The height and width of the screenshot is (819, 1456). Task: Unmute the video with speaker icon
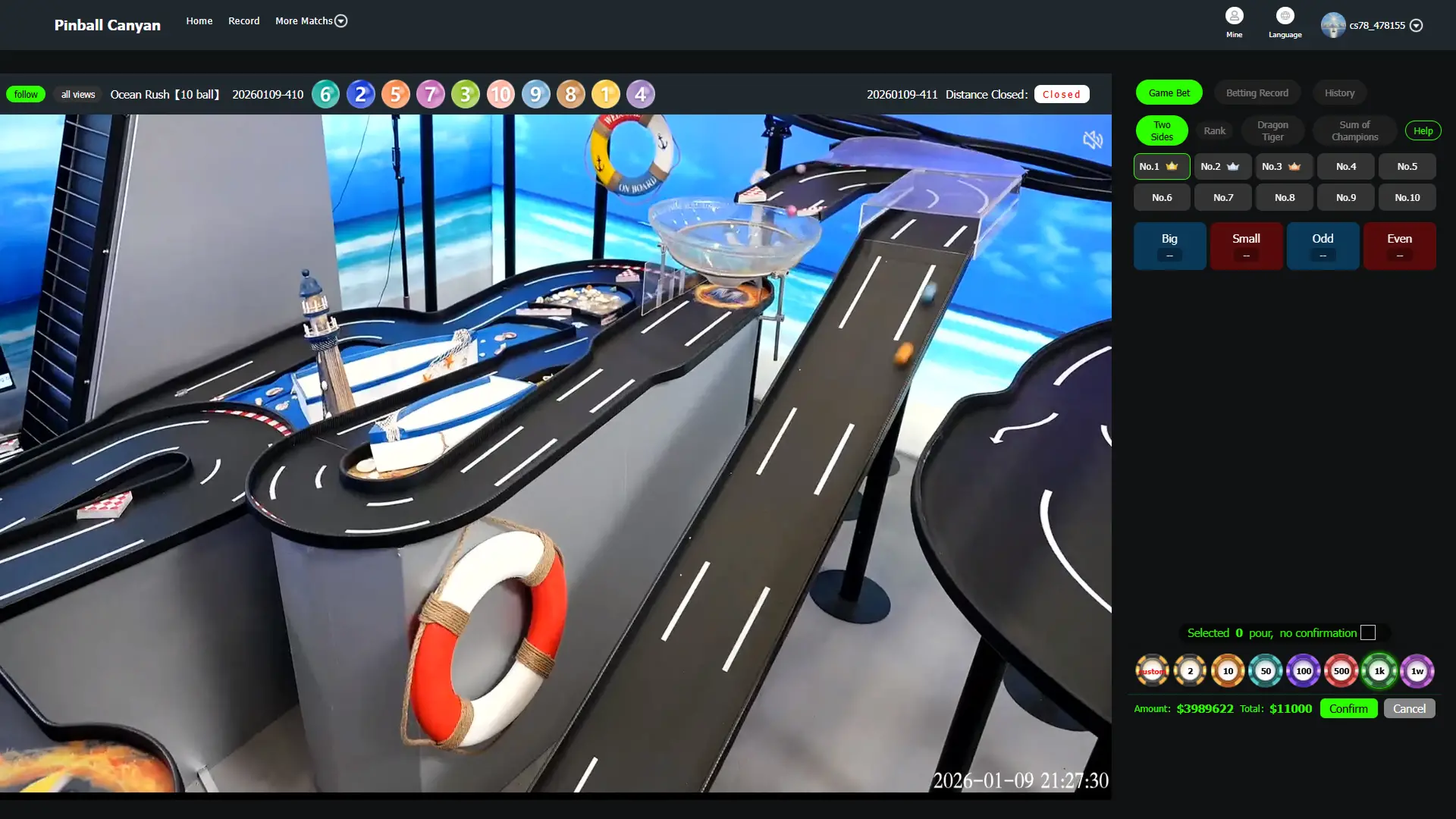tap(1092, 140)
